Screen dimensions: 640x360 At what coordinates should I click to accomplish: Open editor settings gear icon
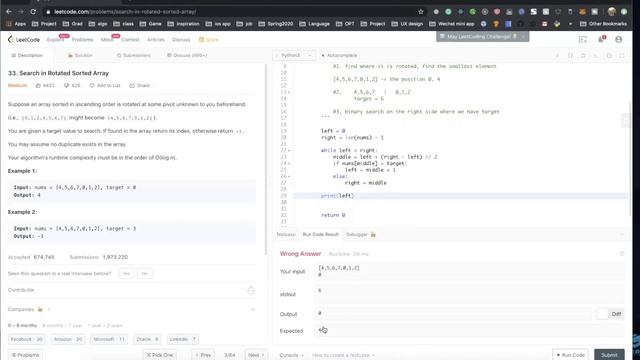coord(609,56)
